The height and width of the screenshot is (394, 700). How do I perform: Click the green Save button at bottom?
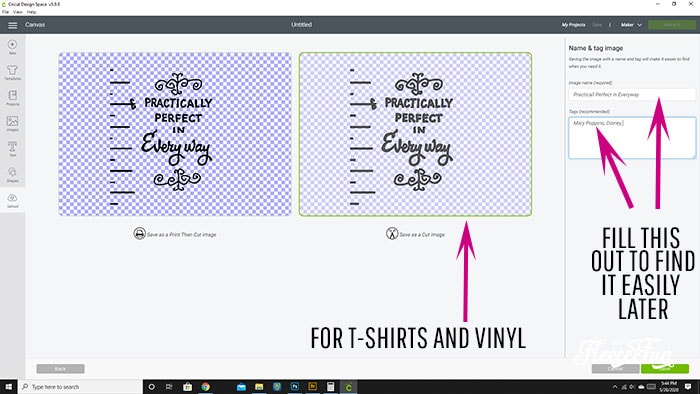[x=665, y=369]
